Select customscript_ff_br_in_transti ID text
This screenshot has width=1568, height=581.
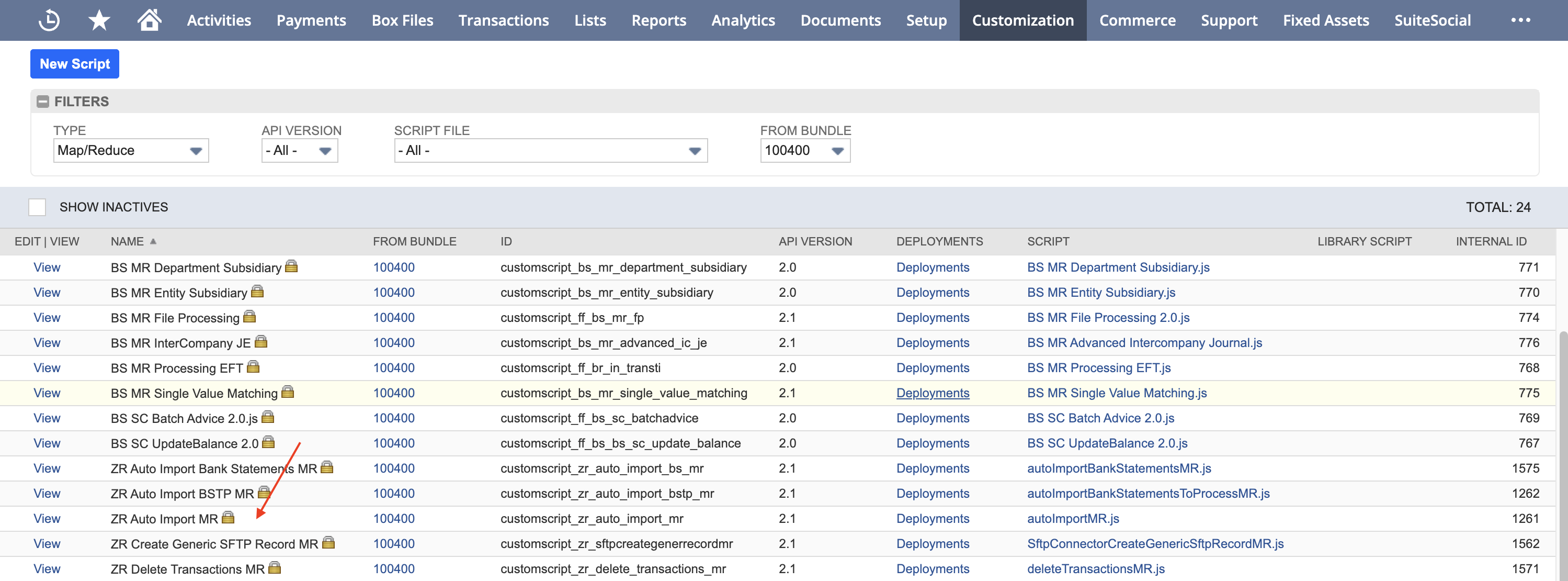point(580,368)
